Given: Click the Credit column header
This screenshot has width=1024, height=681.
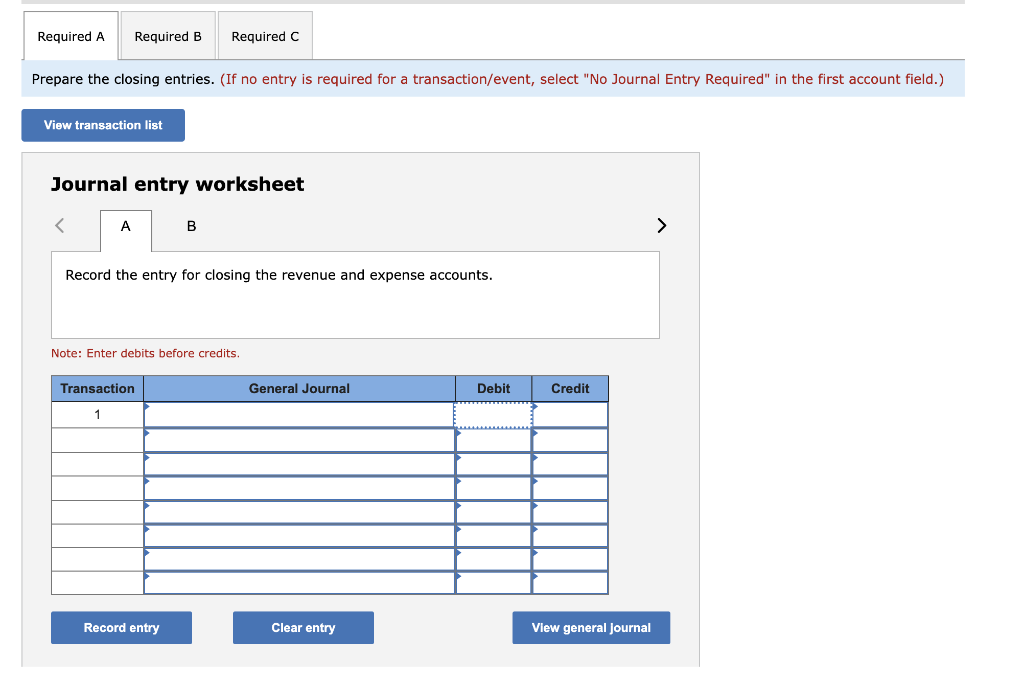Looking at the screenshot, I should click(x=570, y=388).
